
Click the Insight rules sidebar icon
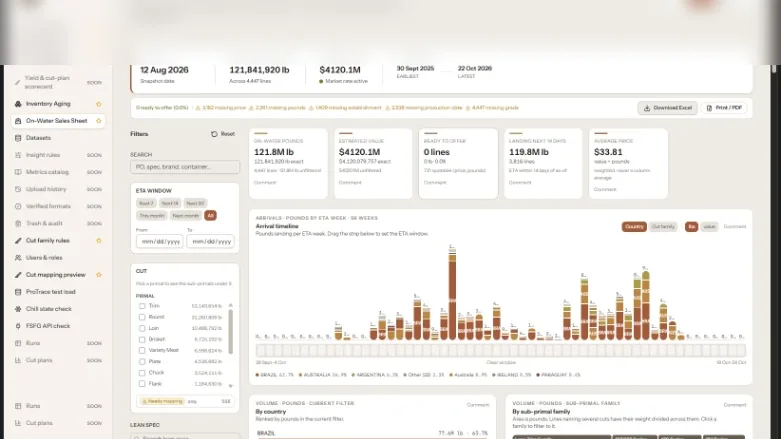point(18,155)
